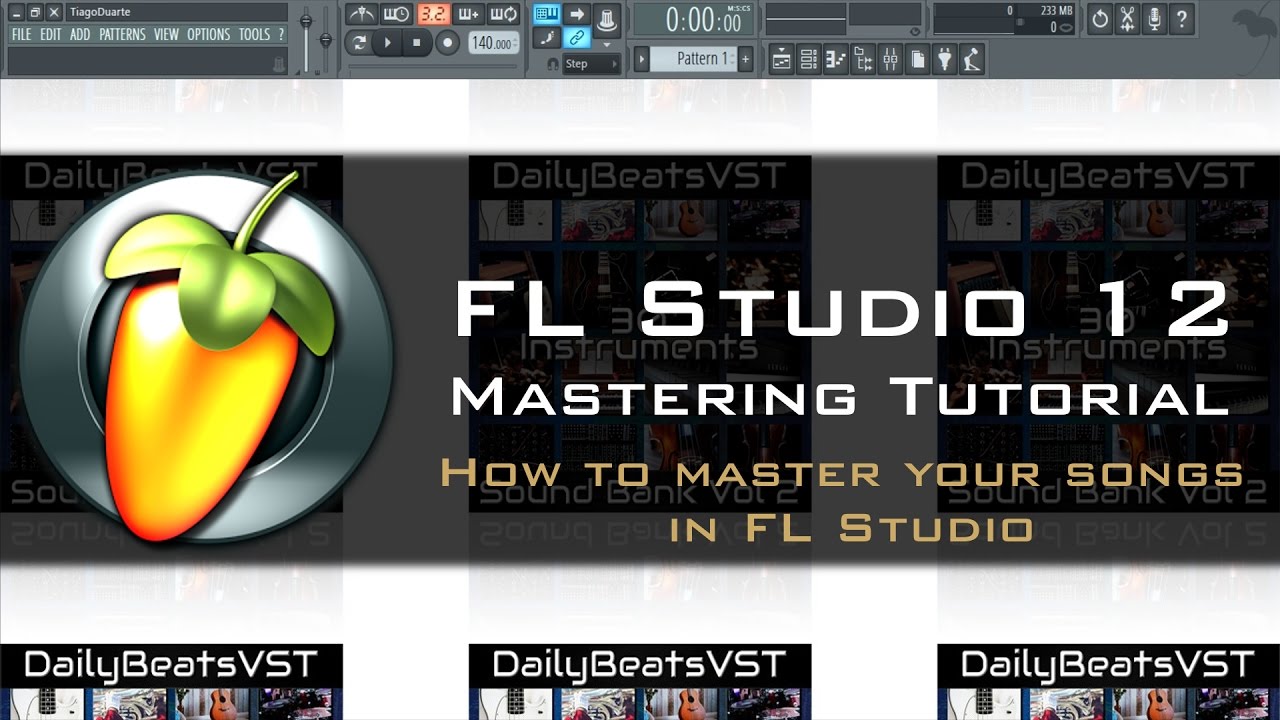Viewport: 1280px width, 720px height.
Task: Toggle loop recording
Action: coord(503,14)
